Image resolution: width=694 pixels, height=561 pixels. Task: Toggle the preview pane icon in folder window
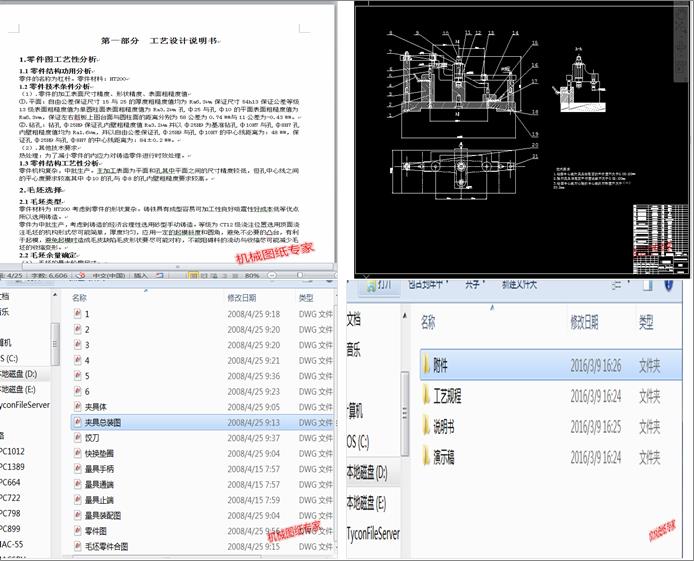[x=648, y=285]
